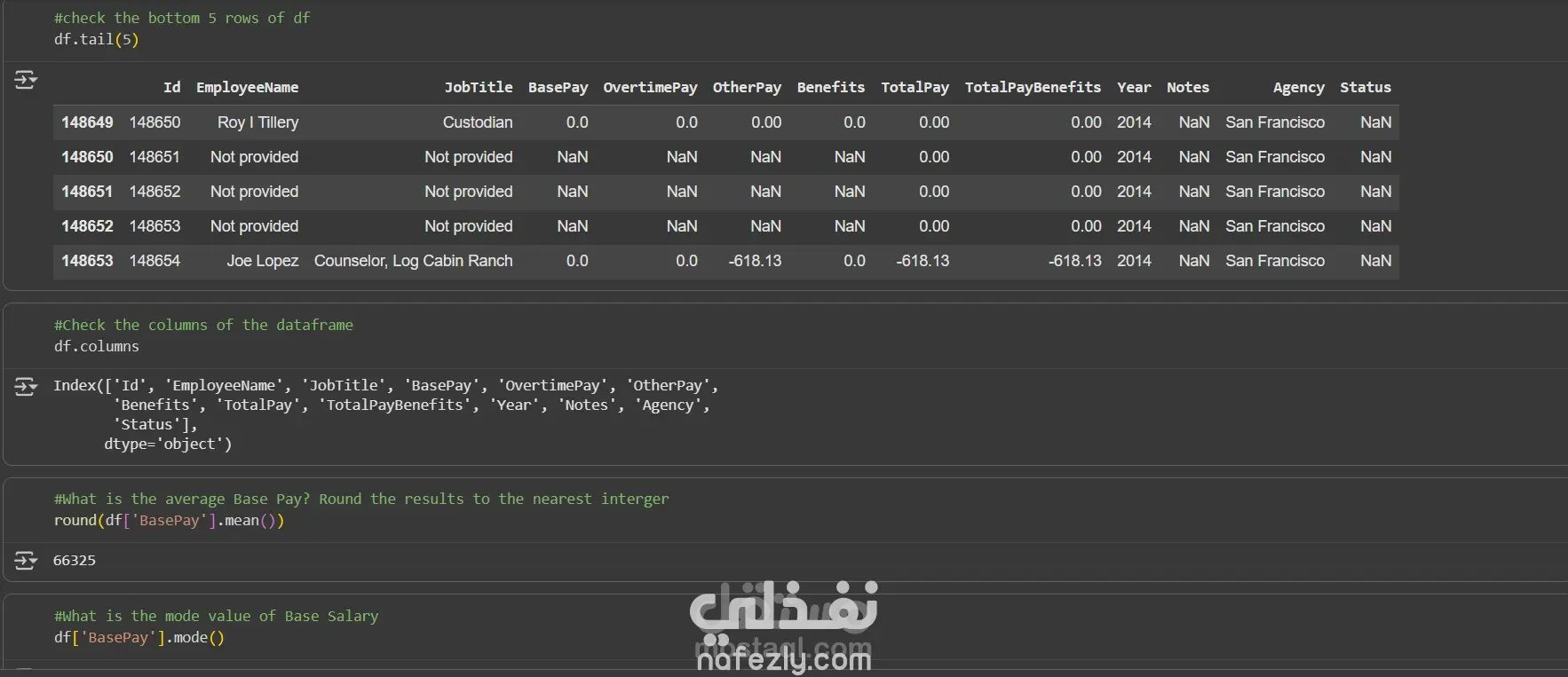This screenshot has height=677, width=1568.
Task: Click the Year 2014 in Roy I Tillery's row
Action: coord(1134,122)
